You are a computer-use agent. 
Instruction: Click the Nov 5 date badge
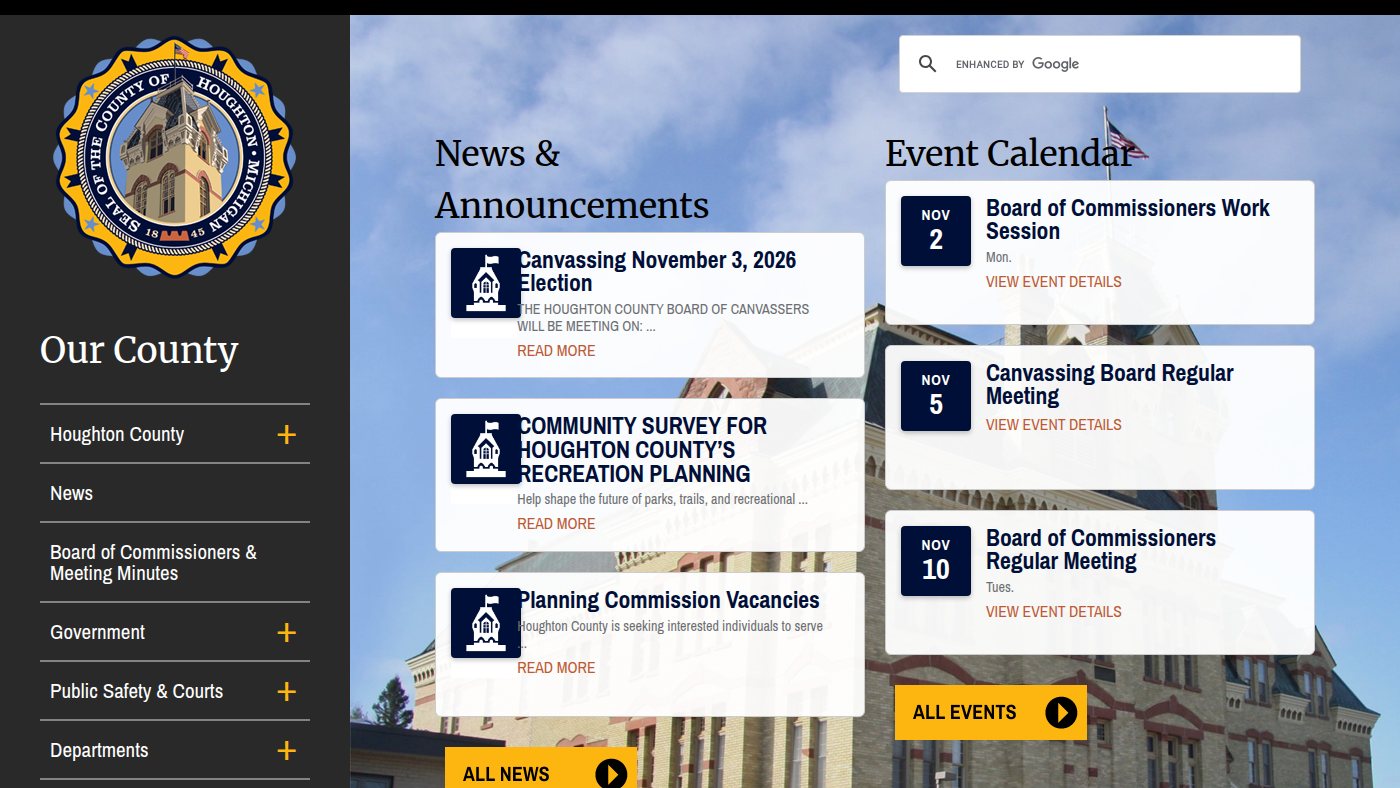coord(936,396)
